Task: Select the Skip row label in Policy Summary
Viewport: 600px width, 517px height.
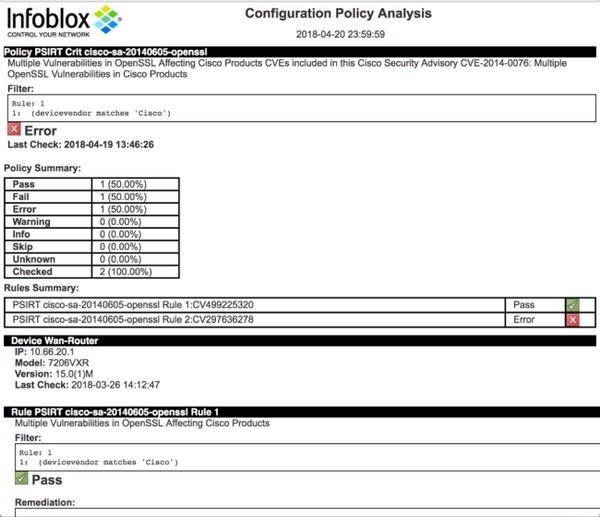Action: click(23, 247)
